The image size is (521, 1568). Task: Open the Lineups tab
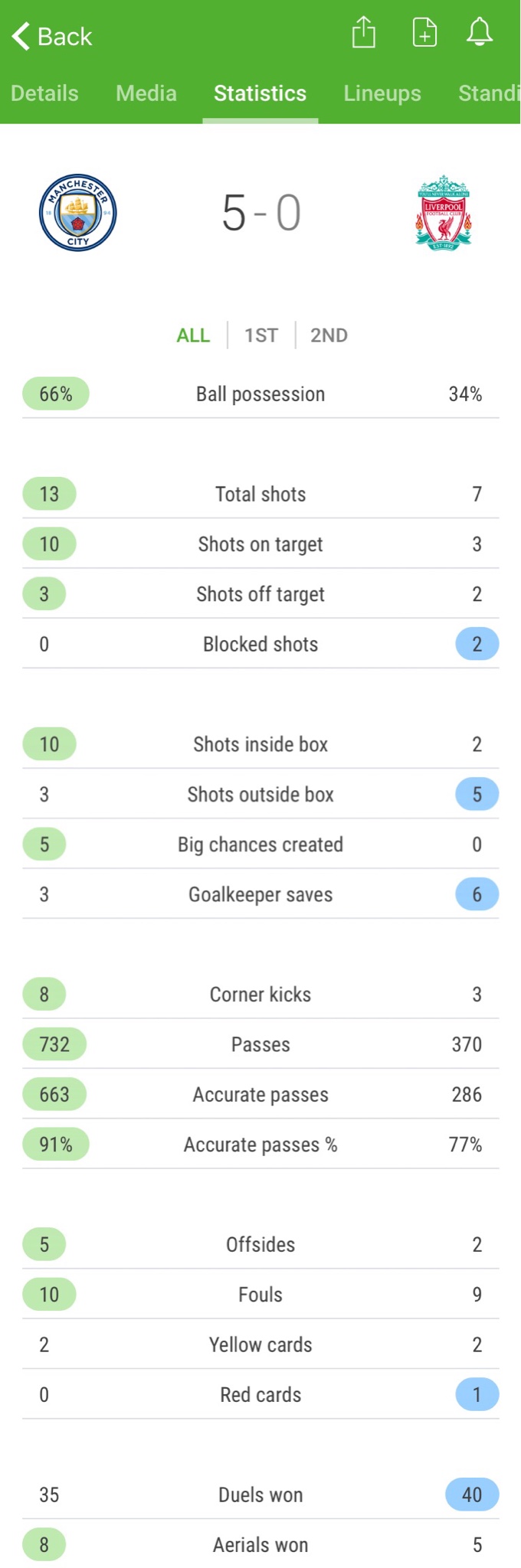point(382,93)
